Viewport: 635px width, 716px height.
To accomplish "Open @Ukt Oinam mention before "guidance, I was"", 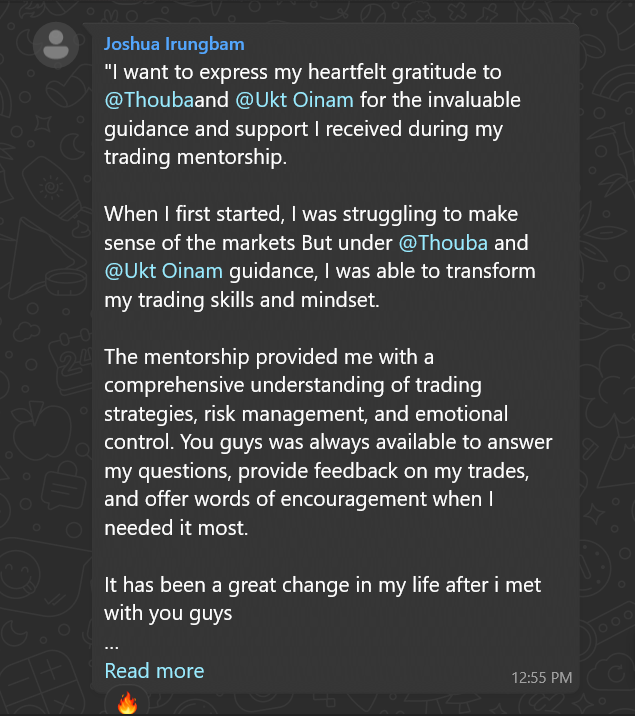I will coord(163,271).
